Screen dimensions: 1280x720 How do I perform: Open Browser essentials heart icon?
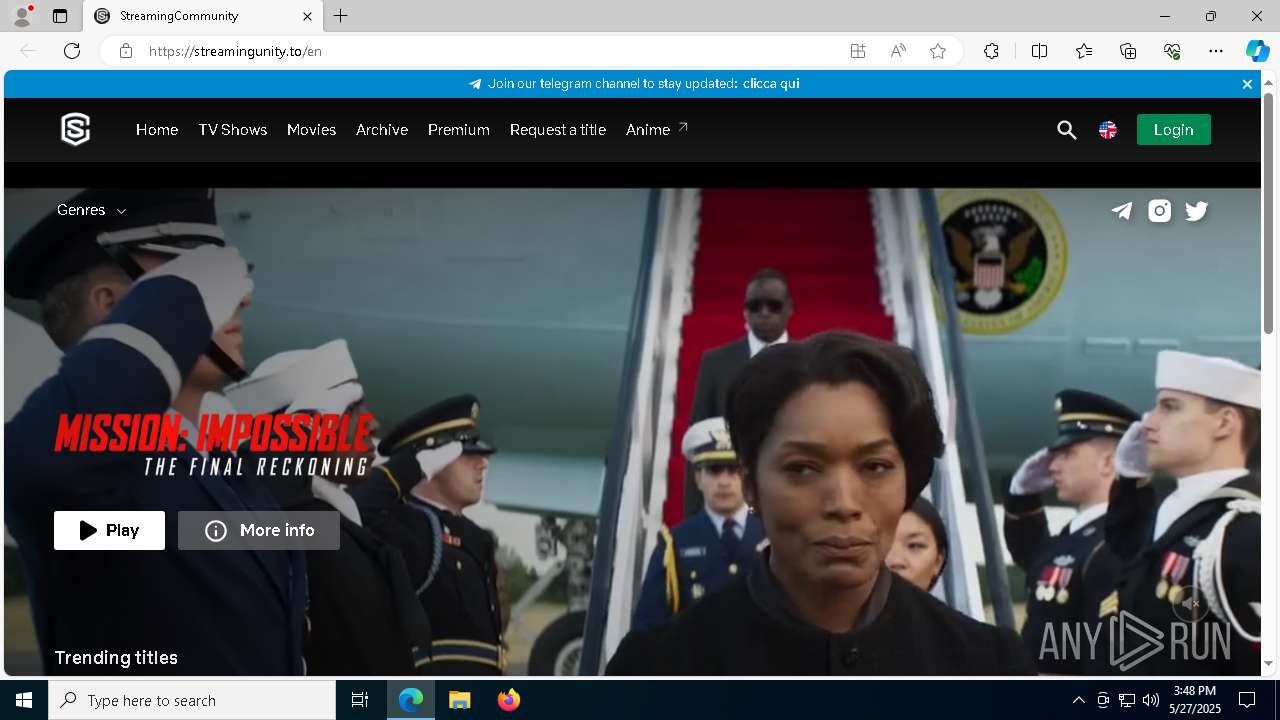1172,51
